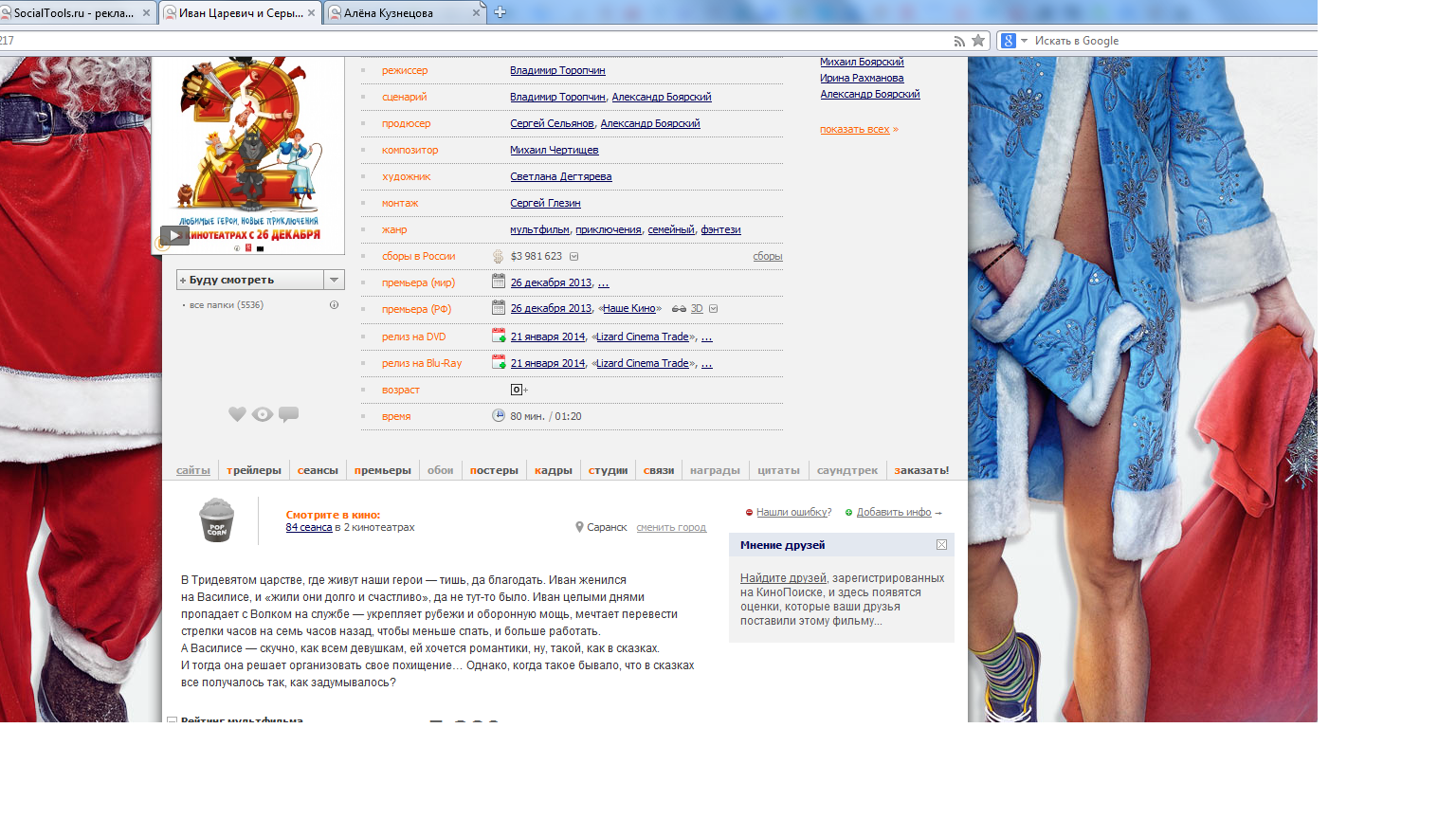Open the кадры section
The height and width of the screenshot is (819, 1456).
click(x=554, y=470)
